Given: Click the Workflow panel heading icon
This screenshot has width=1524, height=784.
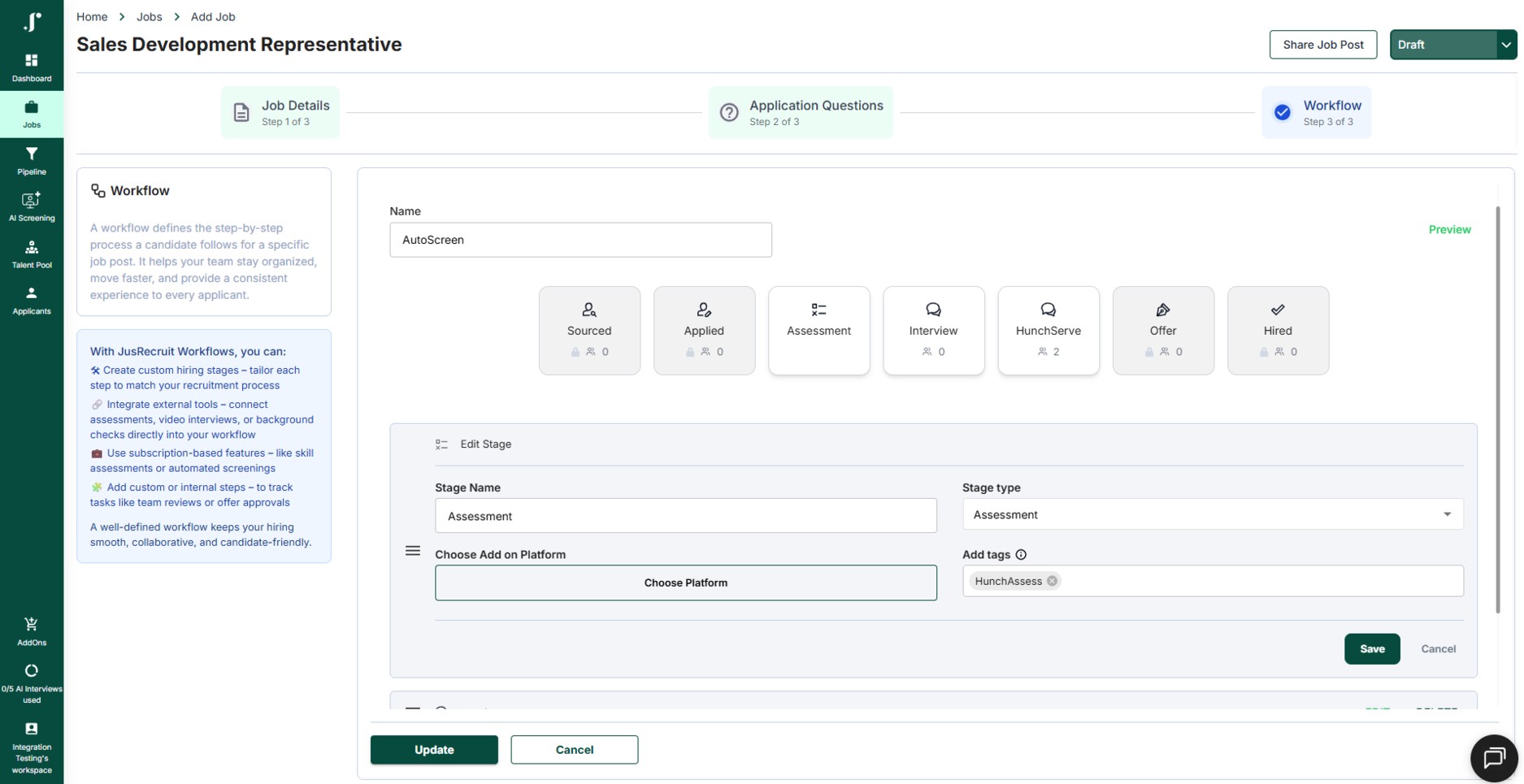Looking at the screenshot, I should point(98,191).
